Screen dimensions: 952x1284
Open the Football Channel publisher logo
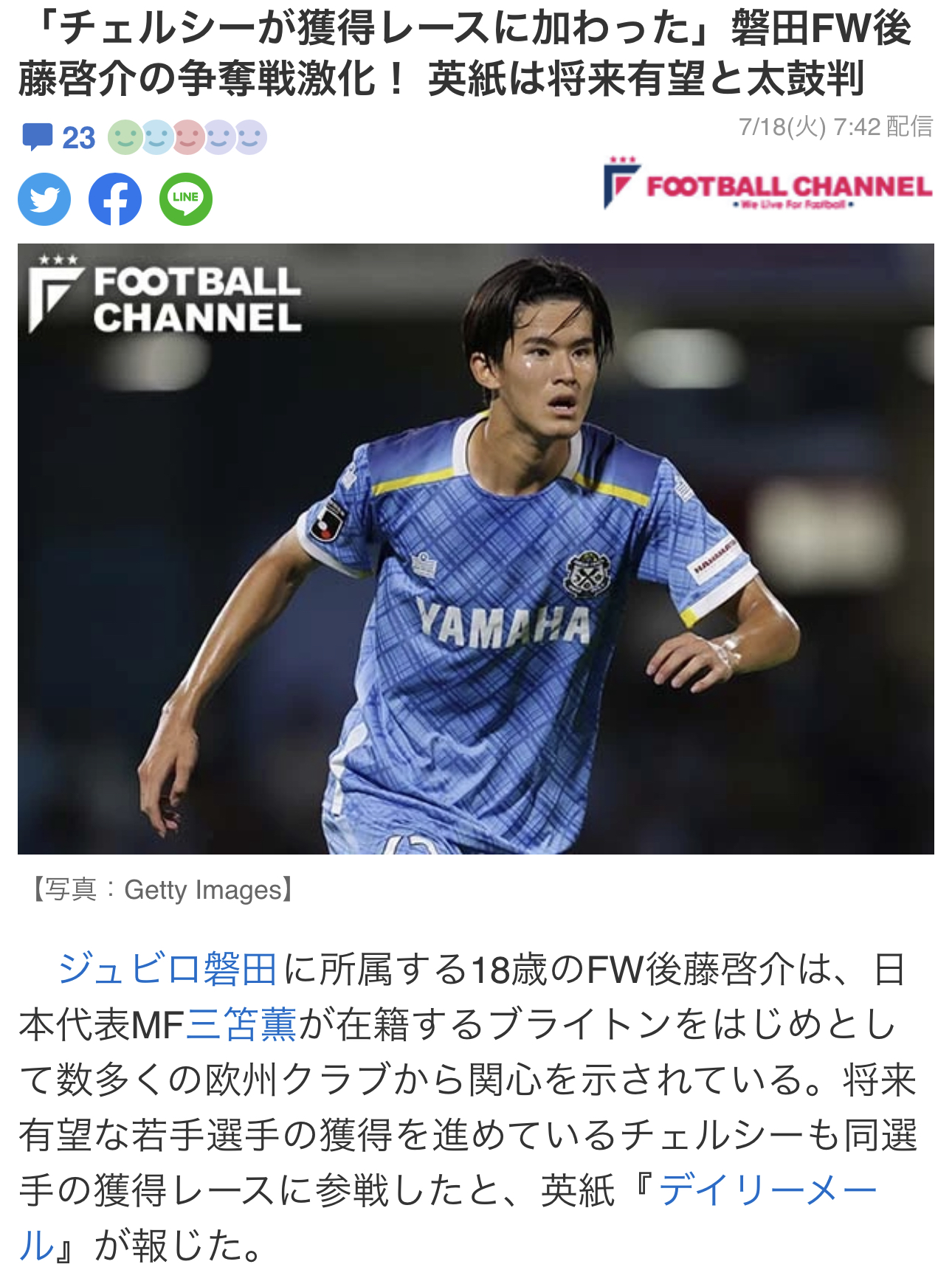(x=768, y=183)
